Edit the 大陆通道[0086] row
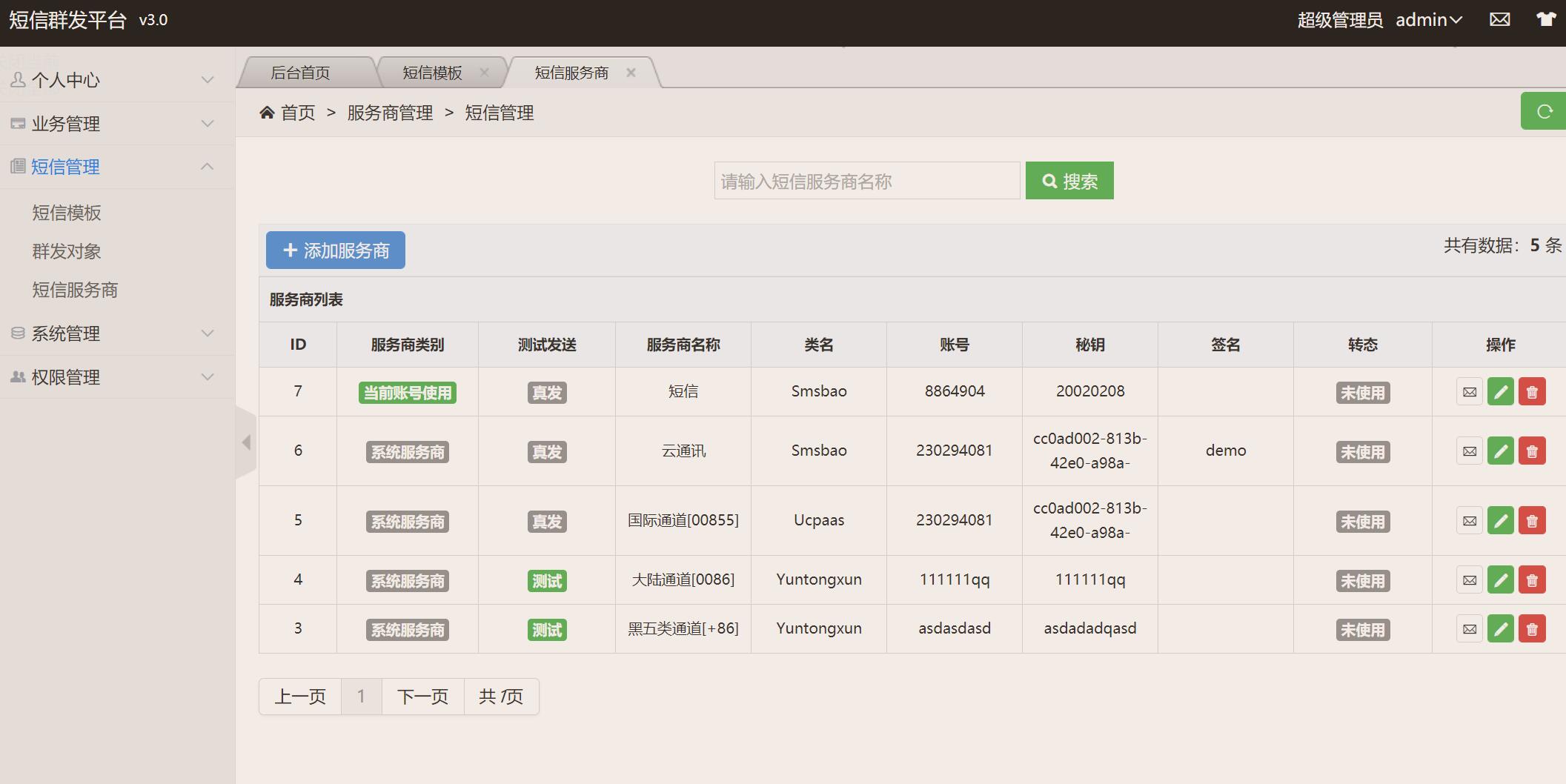 (1501, 580)
